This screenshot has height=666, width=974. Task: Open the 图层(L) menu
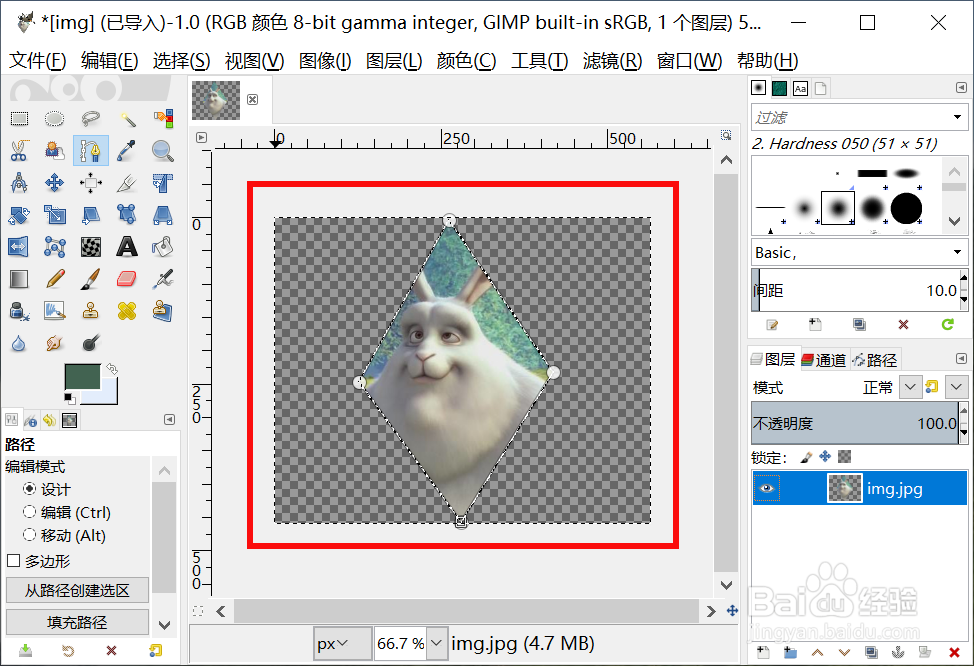click(x=394, y=60)
